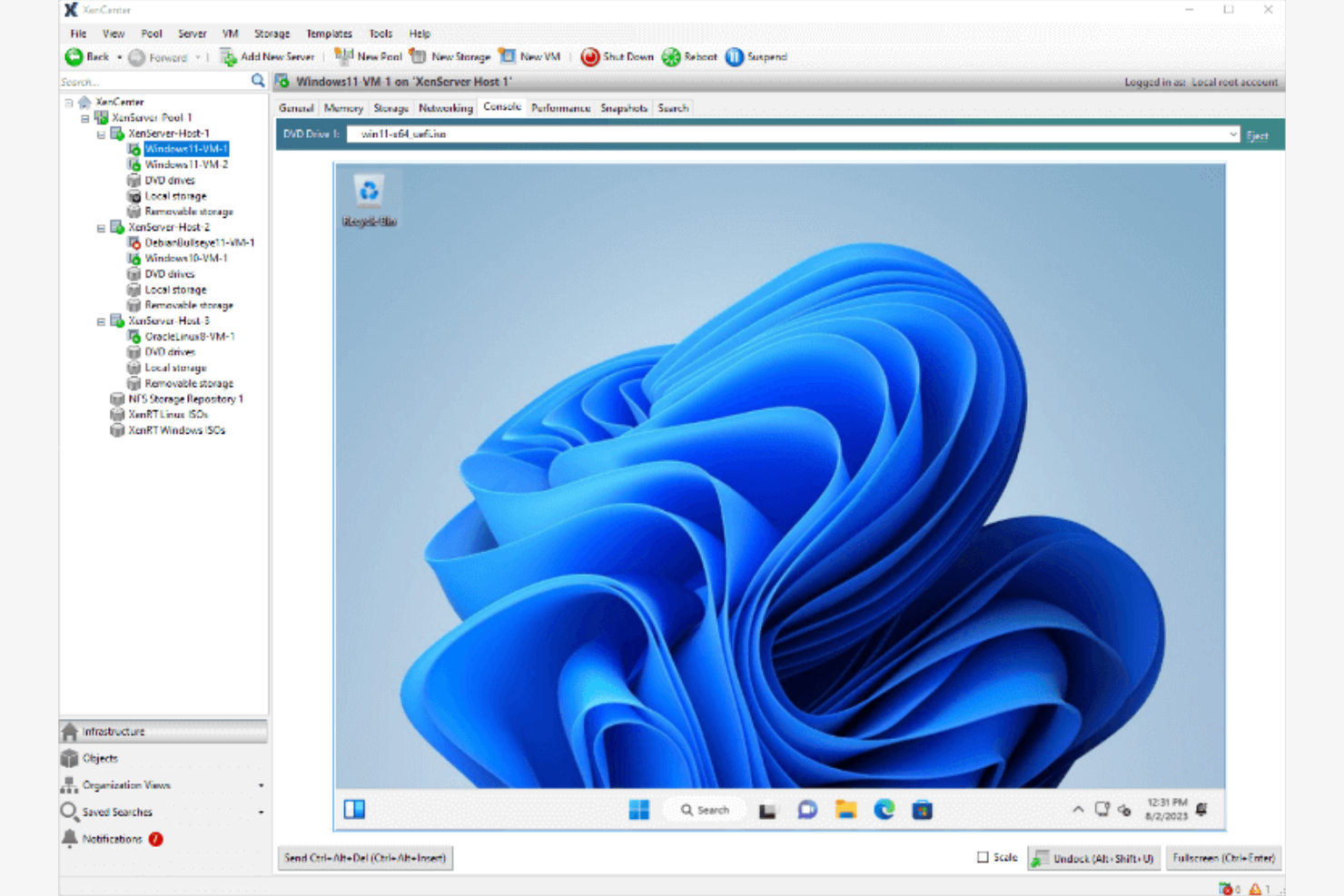Open the DVD Drive 1 ISO dropdown
This screenshot has width=1344, height=896.
[1233, 133]
